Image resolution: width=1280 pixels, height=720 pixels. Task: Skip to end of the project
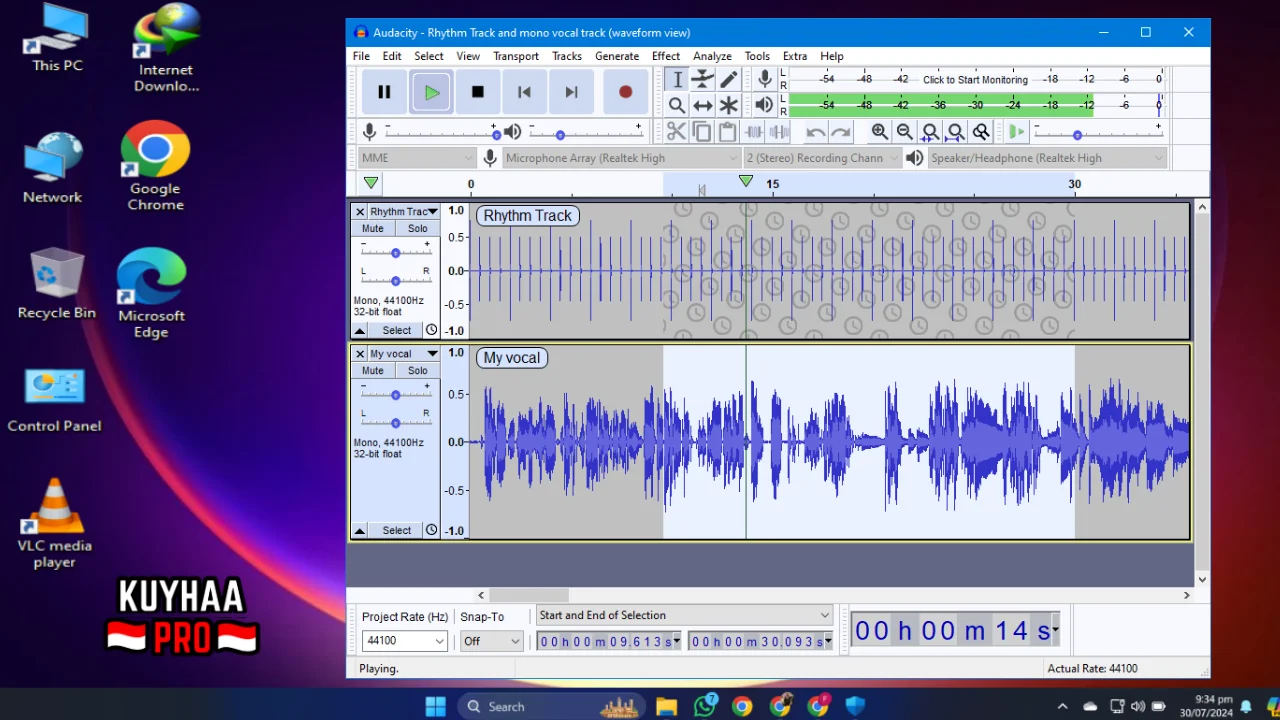click(x=571, y=92)
